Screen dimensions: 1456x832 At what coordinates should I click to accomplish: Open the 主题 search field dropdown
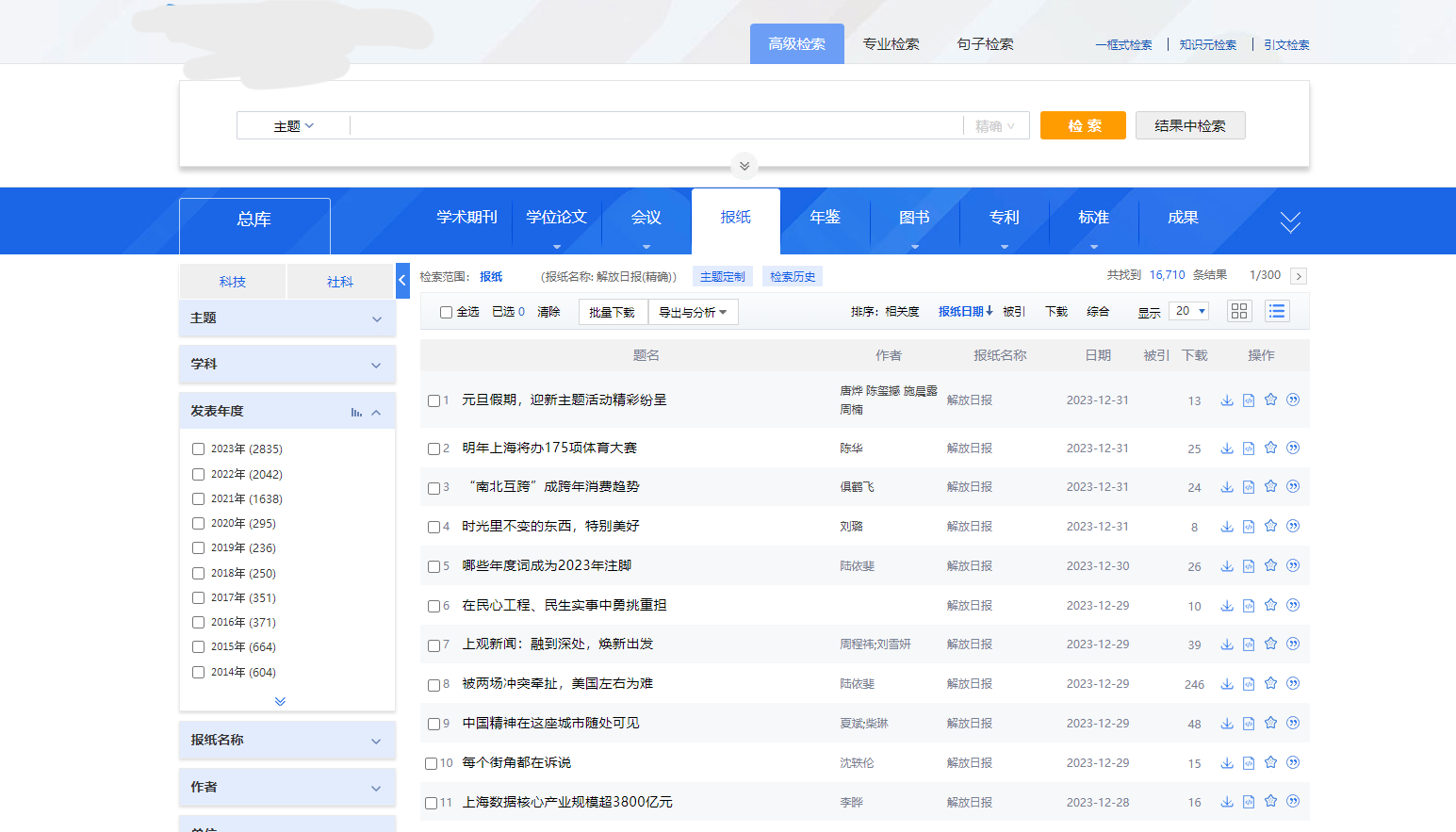(x=293, y=126)
